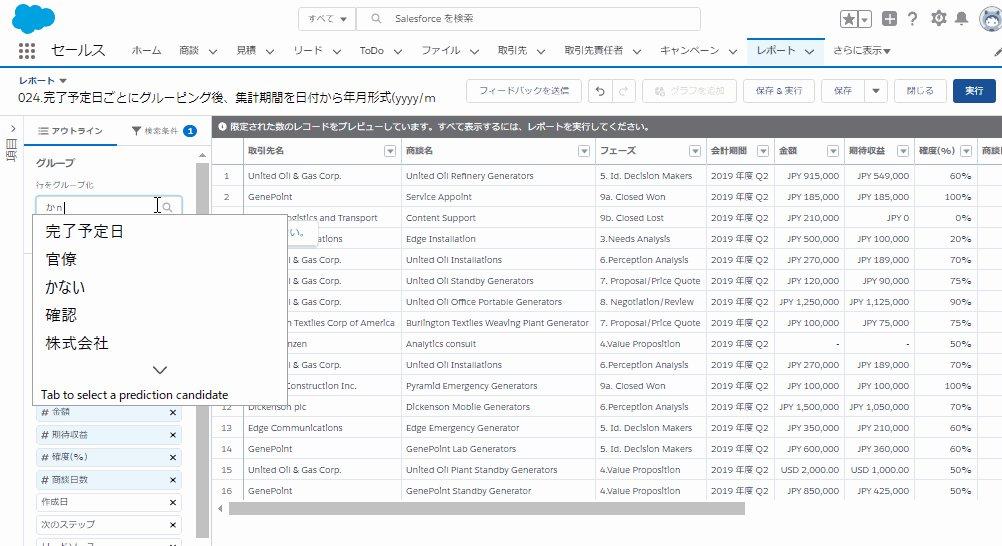
Task: Open the レポート breadcrumb dropdown
Action: coord(63,81)
